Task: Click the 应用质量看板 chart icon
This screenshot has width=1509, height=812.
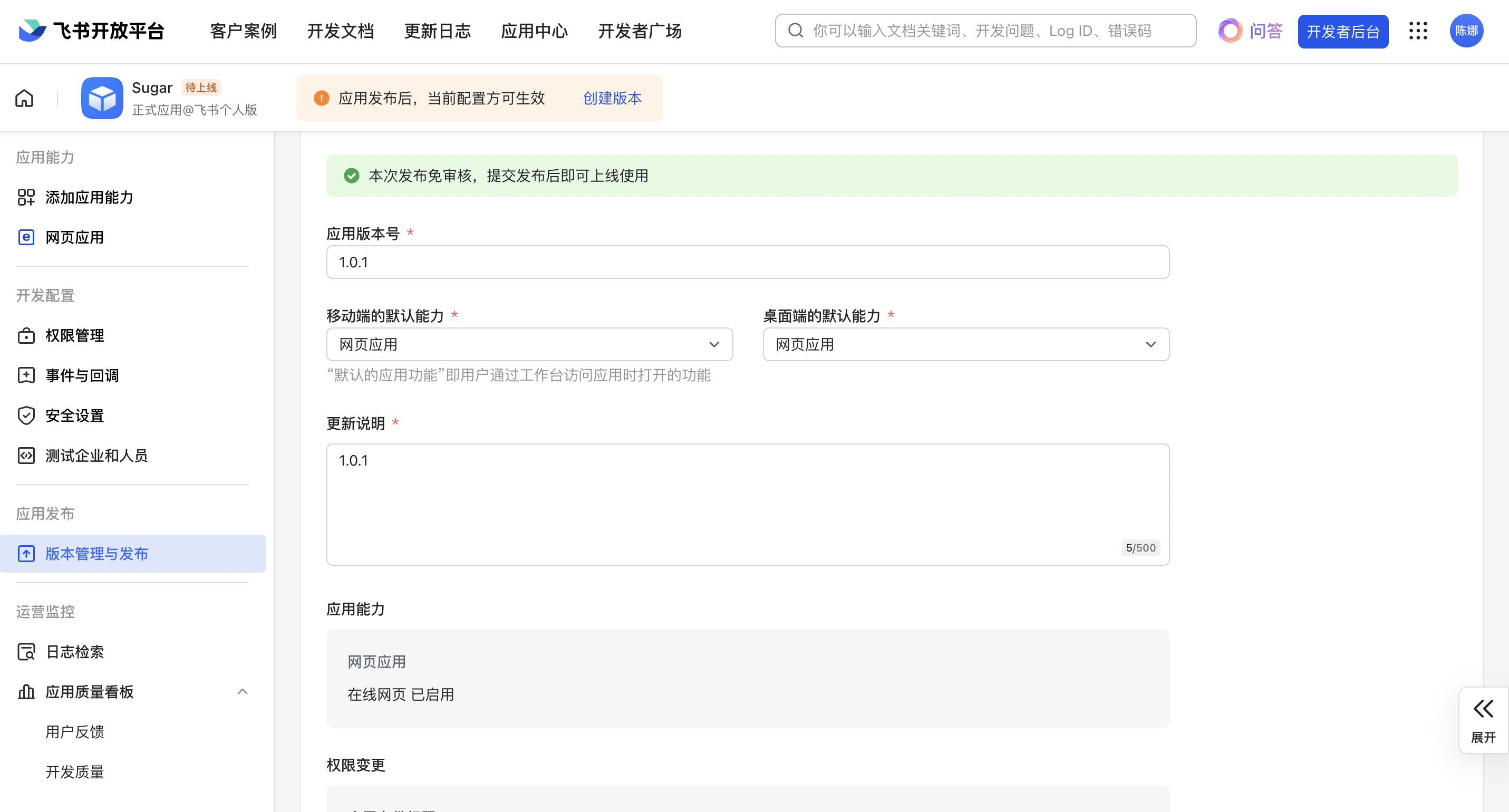Action: coord(26,692)
